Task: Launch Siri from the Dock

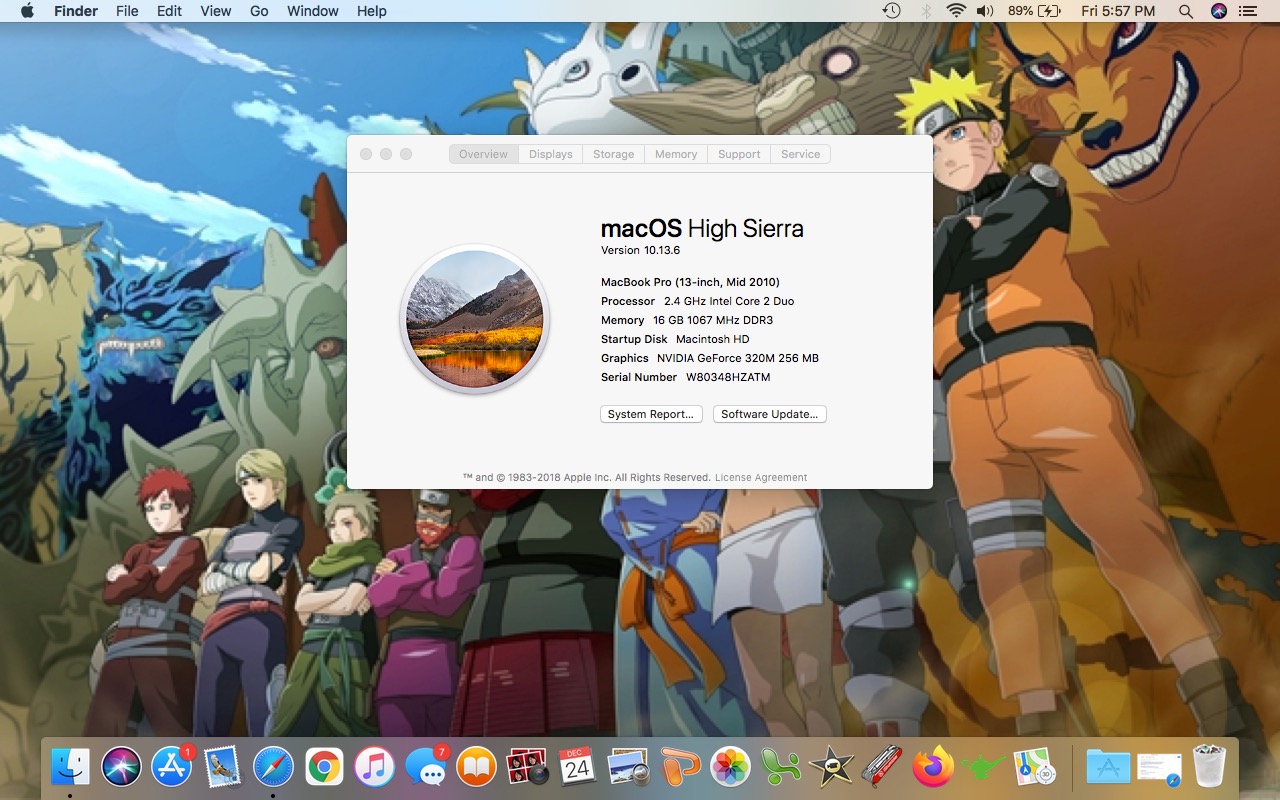Action: pos(121,767)
